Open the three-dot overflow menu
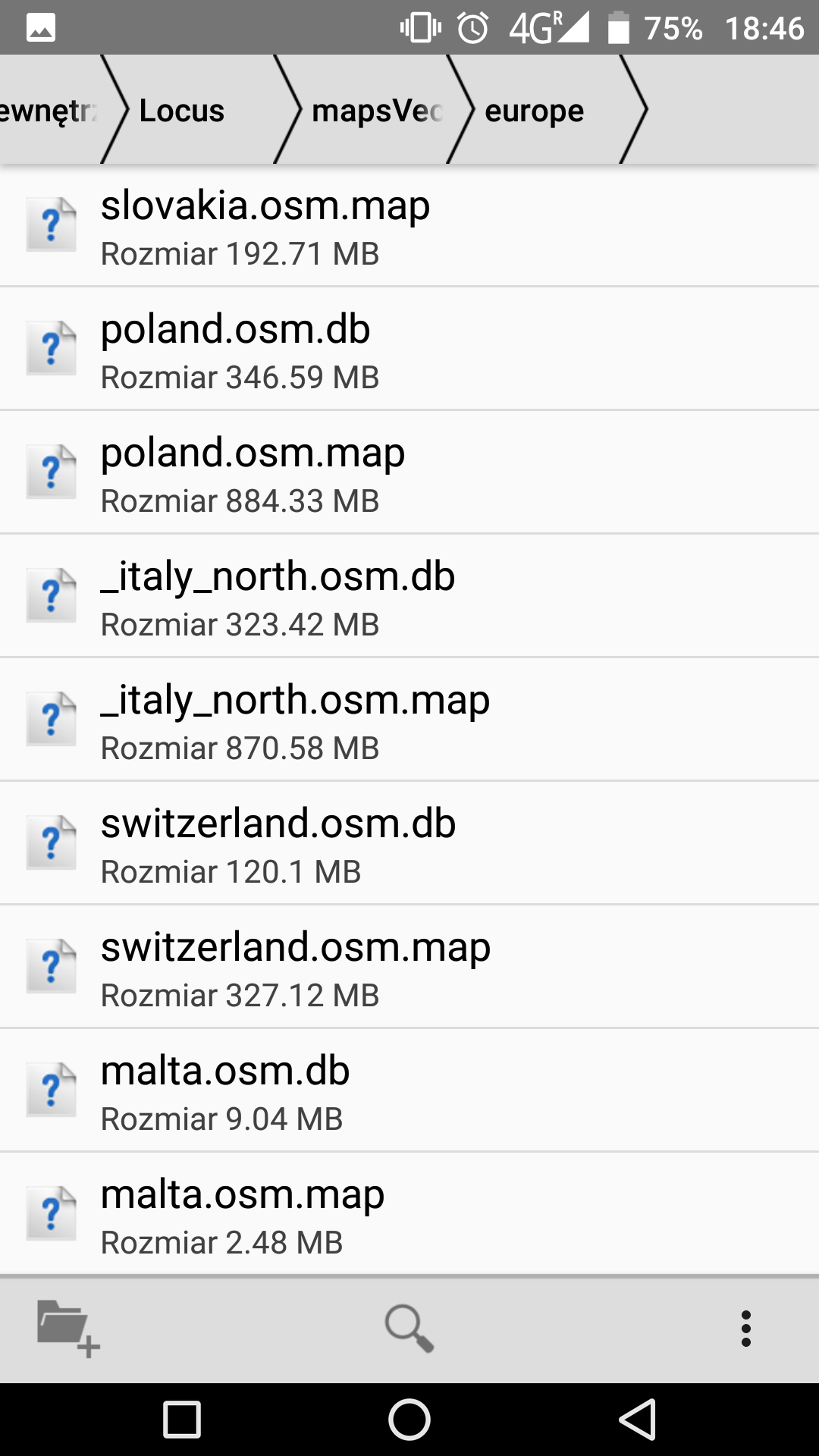The height and width of the screenshot is (1456, 819). point(746,1329)
